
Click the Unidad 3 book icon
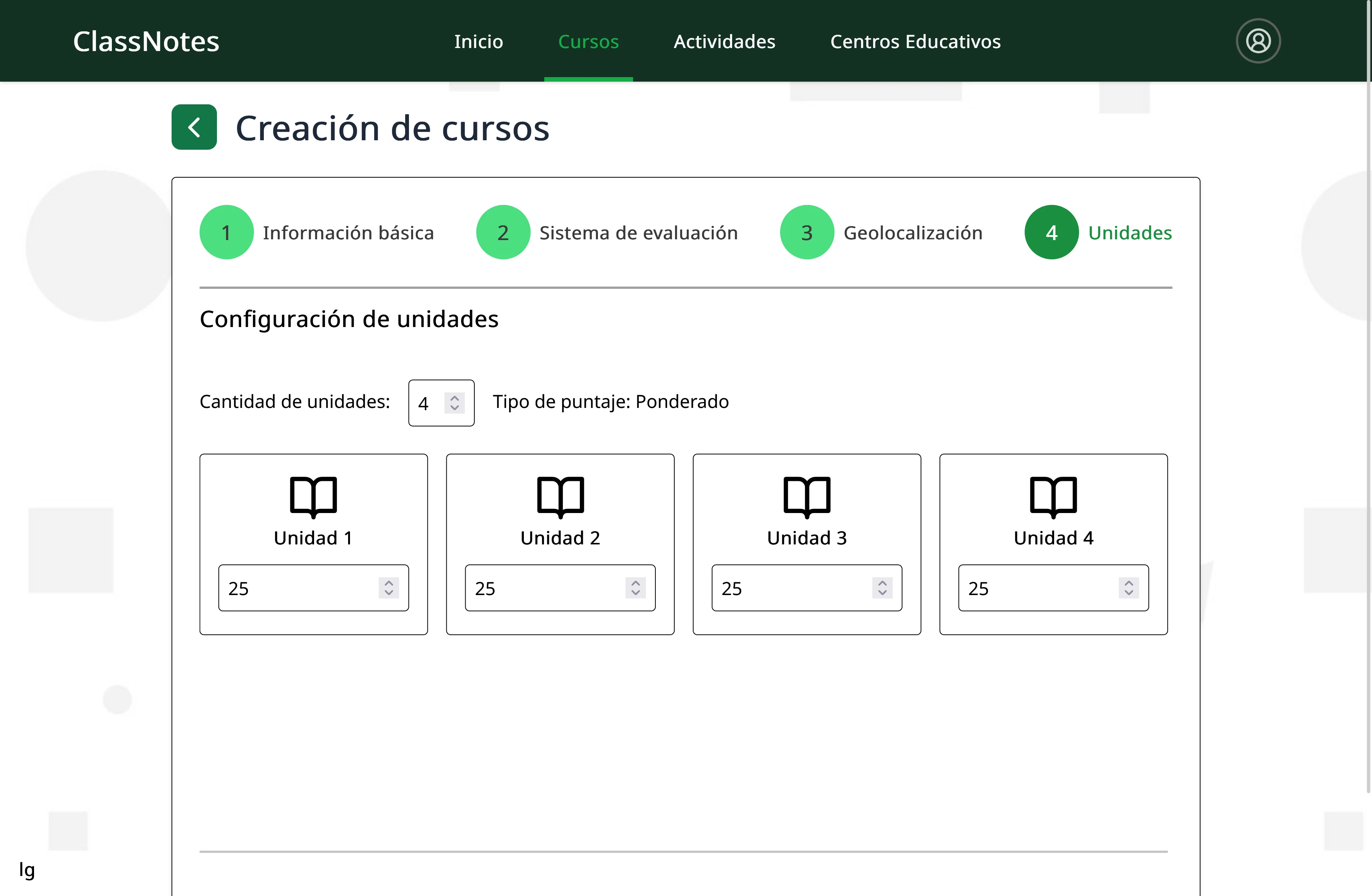coord(807,496)
